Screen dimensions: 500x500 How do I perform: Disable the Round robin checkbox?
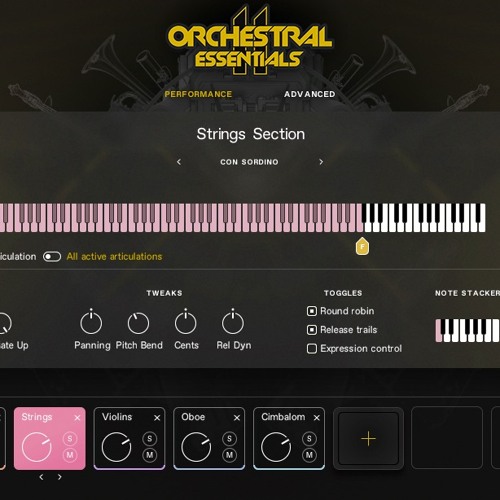point(312,311)
